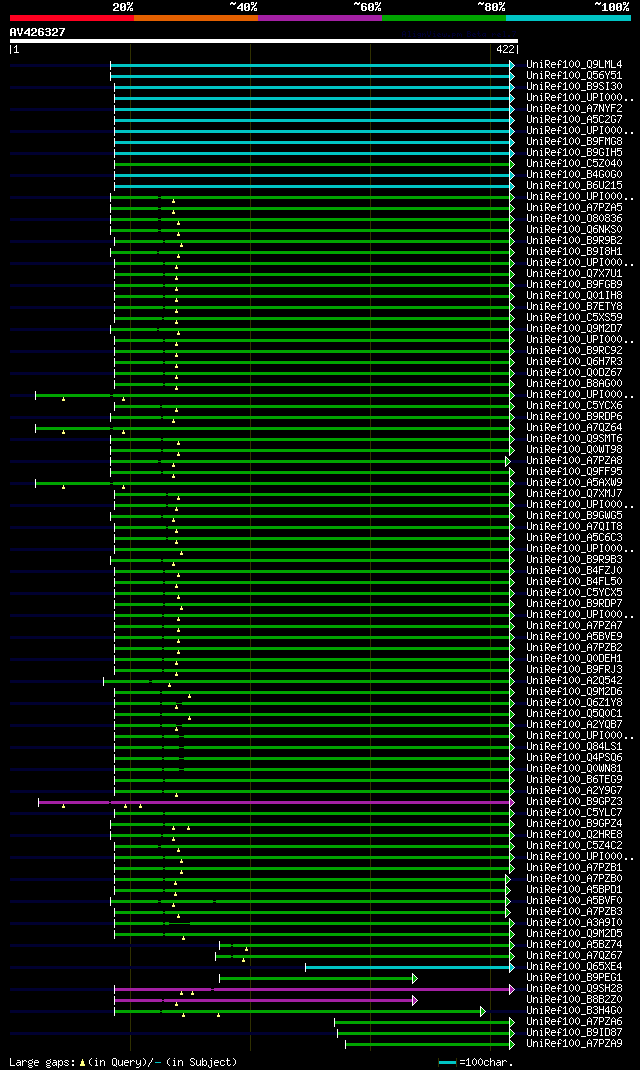Open hit UniRef100_A7NYF2

[574, 109]
